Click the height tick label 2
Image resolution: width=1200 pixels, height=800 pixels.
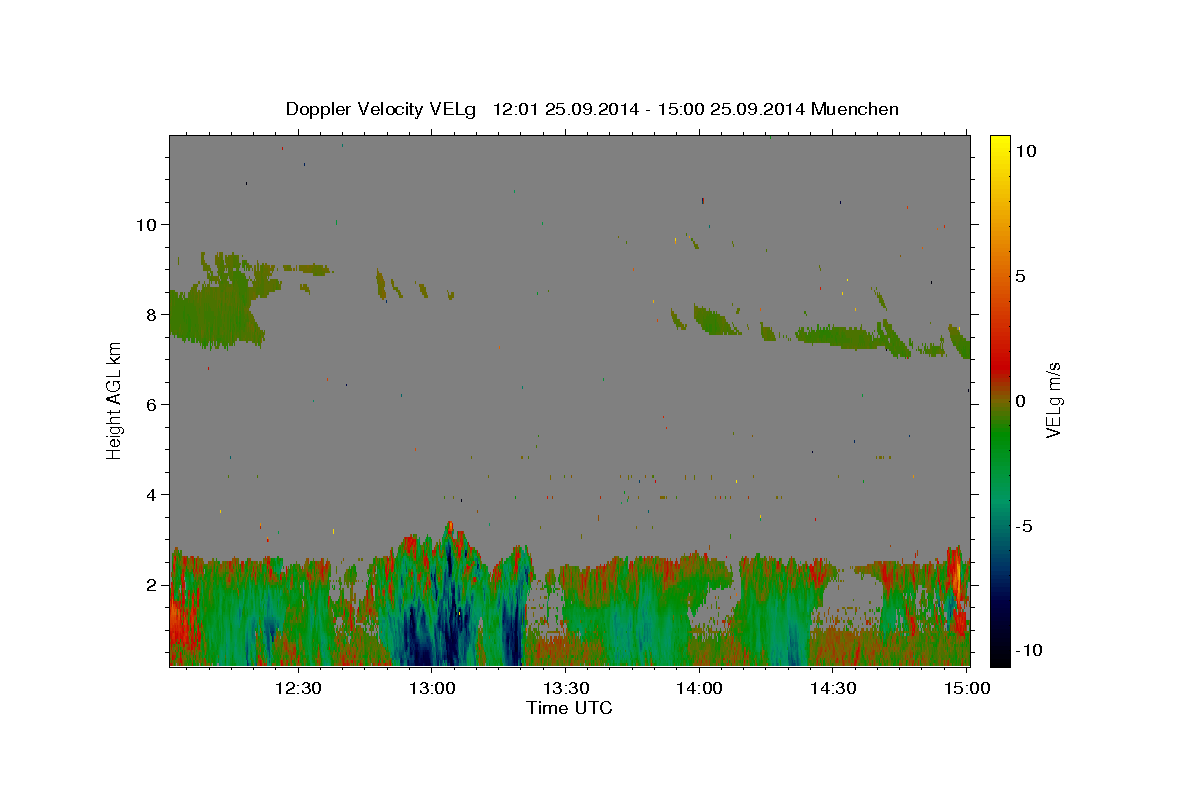pyautogui.click(x=152, y=585)
